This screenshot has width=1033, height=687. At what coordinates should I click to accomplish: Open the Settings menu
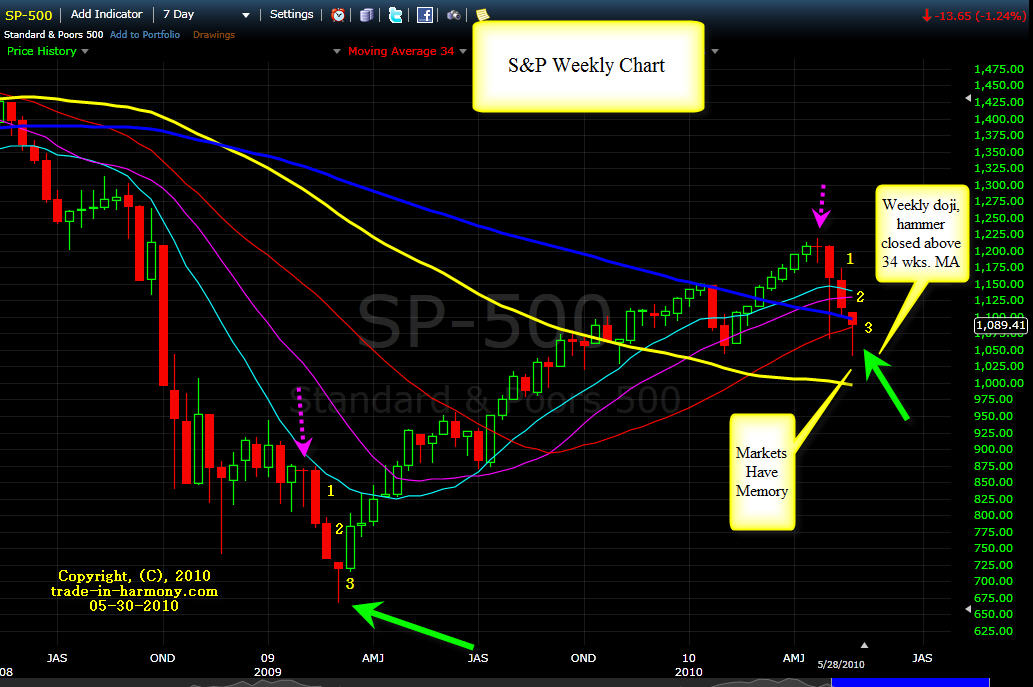click(x=291, y=14)
